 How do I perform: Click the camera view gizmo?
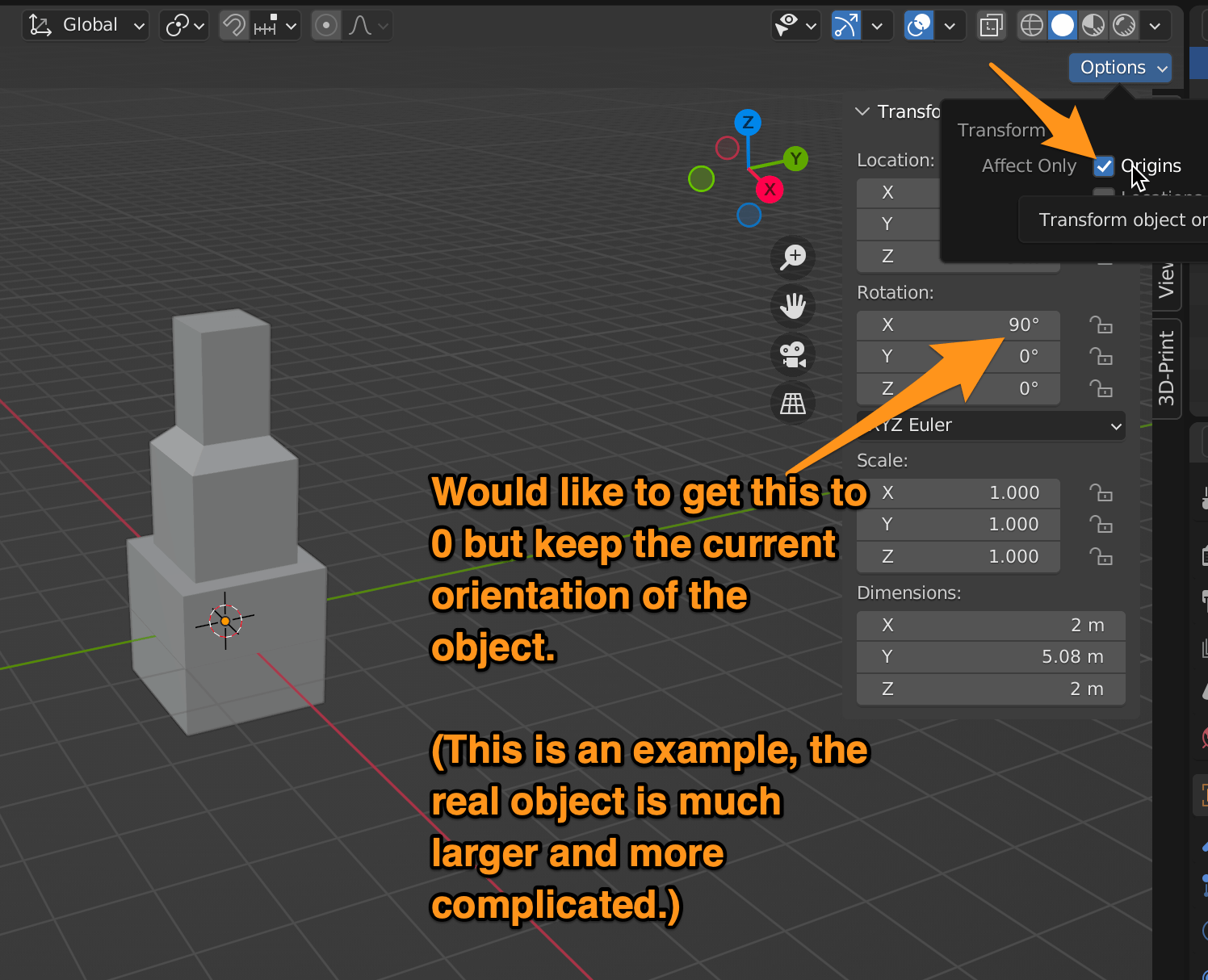793,354
